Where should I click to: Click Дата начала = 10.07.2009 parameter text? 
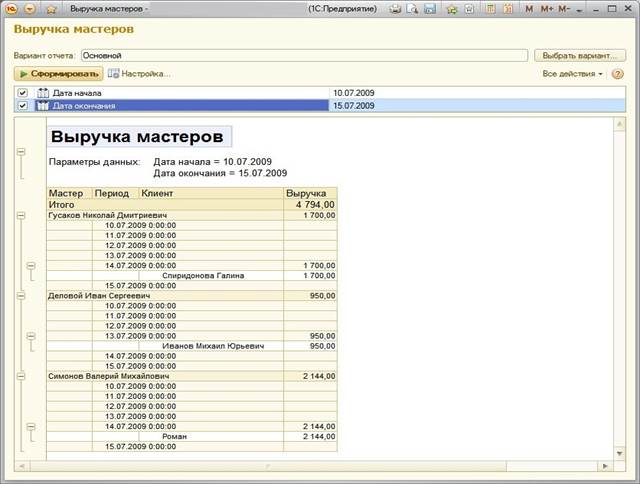(x=212, y=162)
